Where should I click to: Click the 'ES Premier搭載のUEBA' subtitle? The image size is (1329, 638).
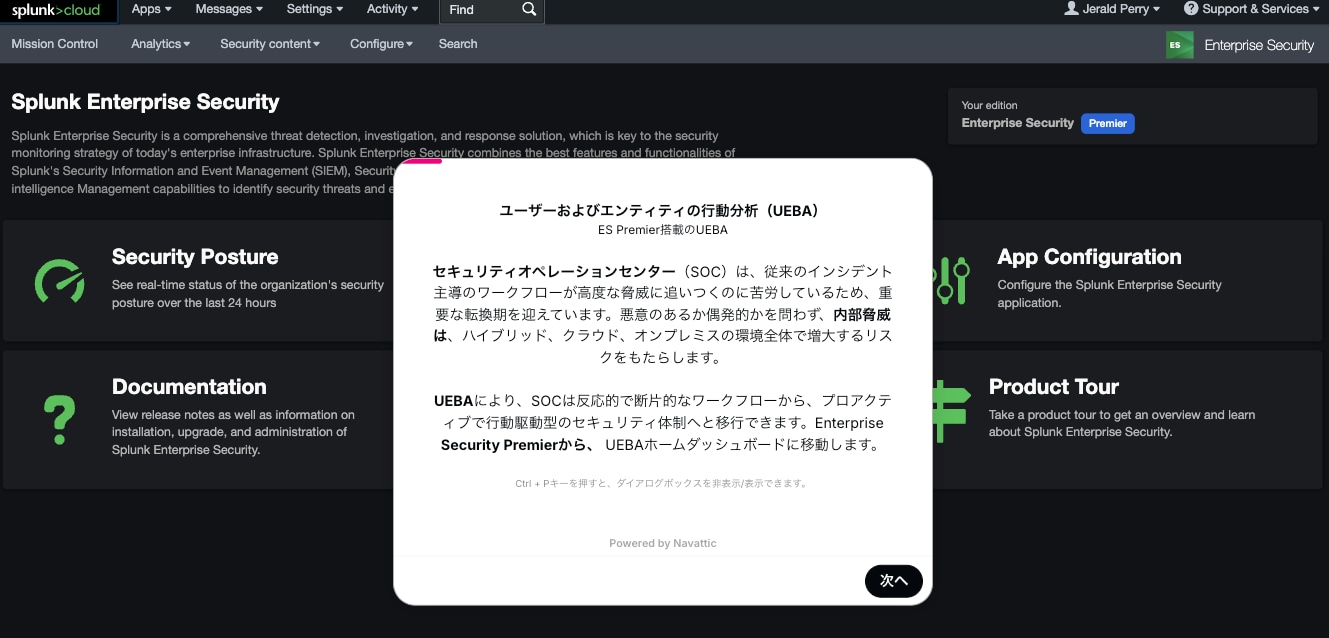point(663,230)
